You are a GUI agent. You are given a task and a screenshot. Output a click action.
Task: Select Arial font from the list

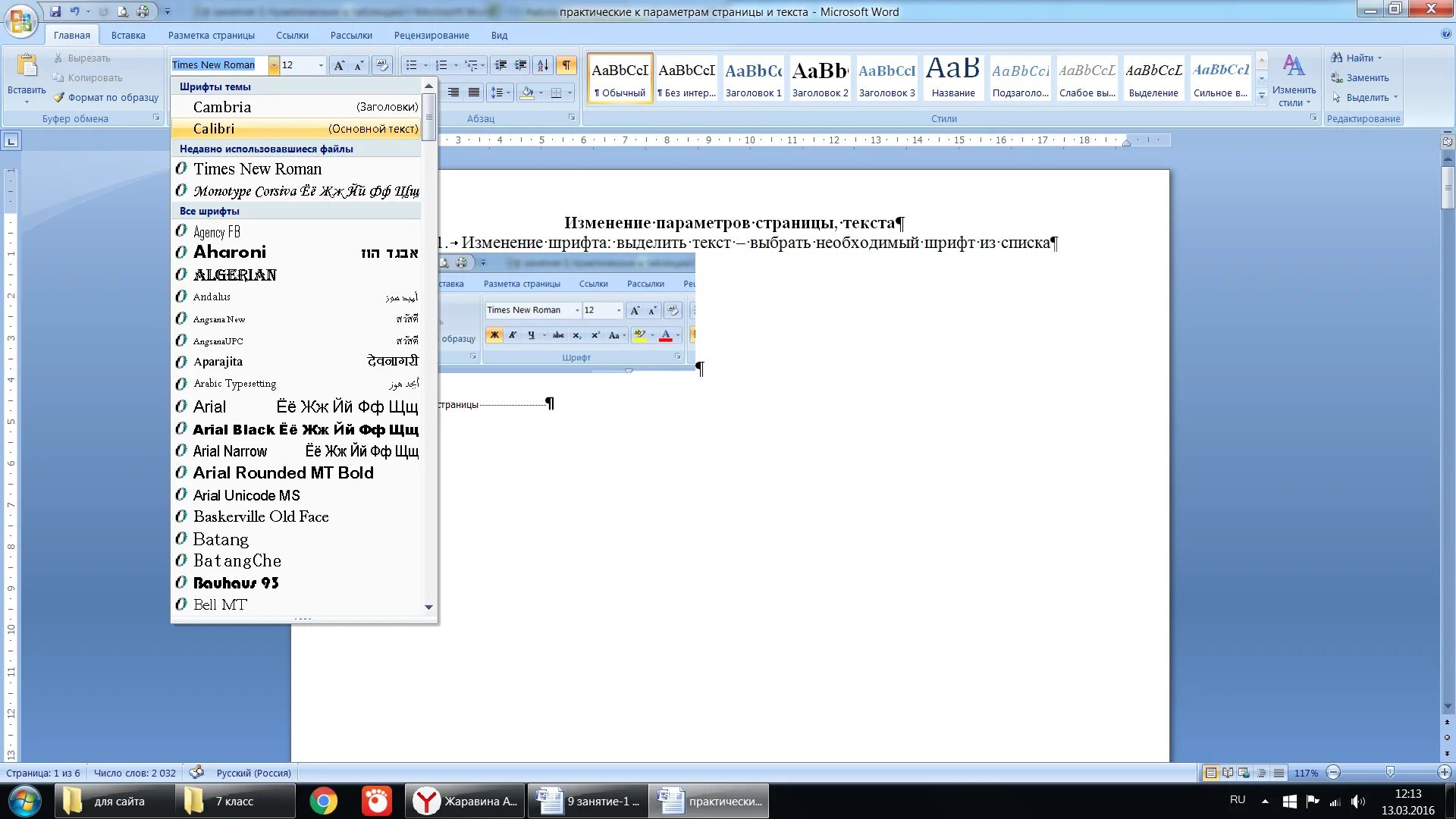[x=209, y=406]
